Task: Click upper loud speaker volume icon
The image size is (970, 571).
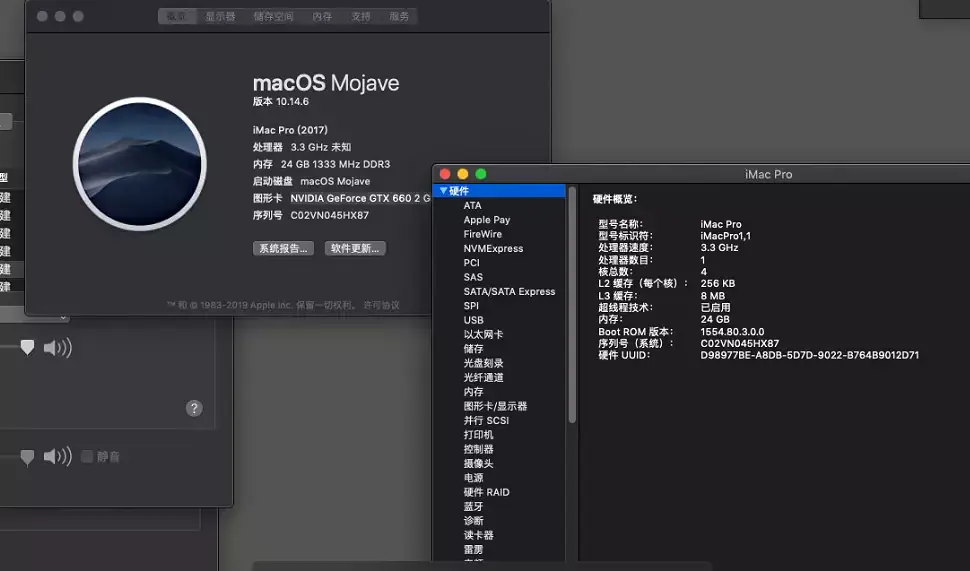Action: tap(58, 348)
